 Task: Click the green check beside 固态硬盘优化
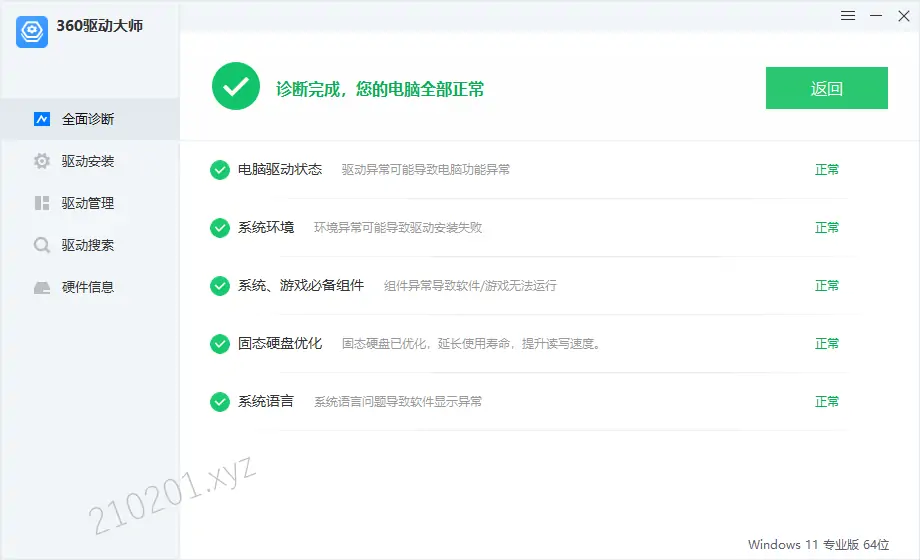tap(220, 343)
